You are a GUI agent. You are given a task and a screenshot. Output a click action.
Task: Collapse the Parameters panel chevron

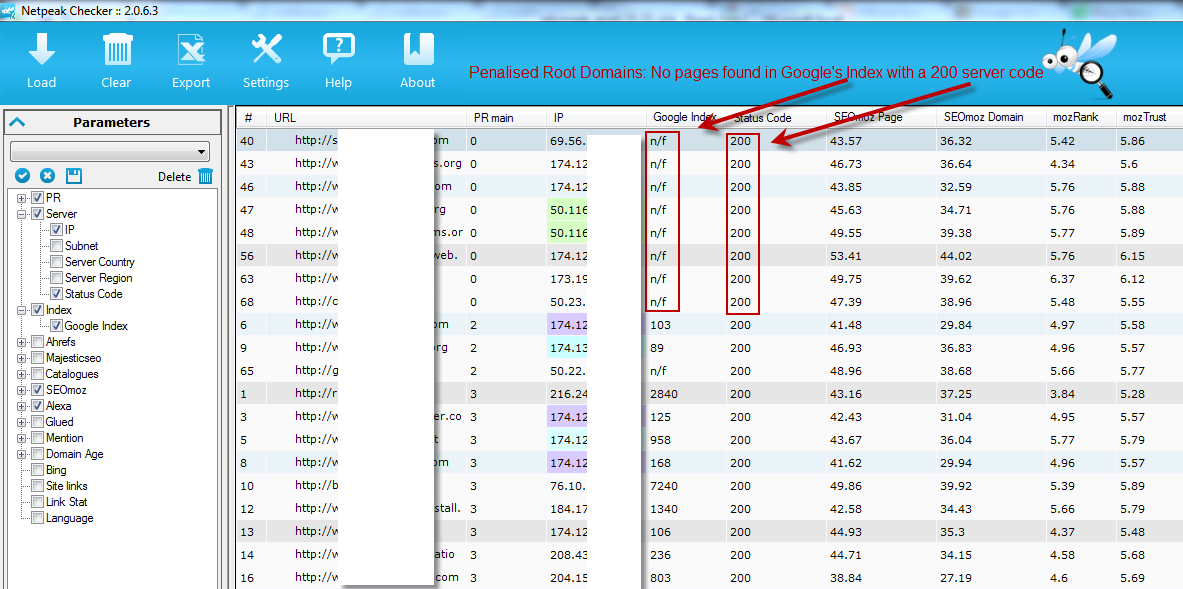[x=17, y=122]
